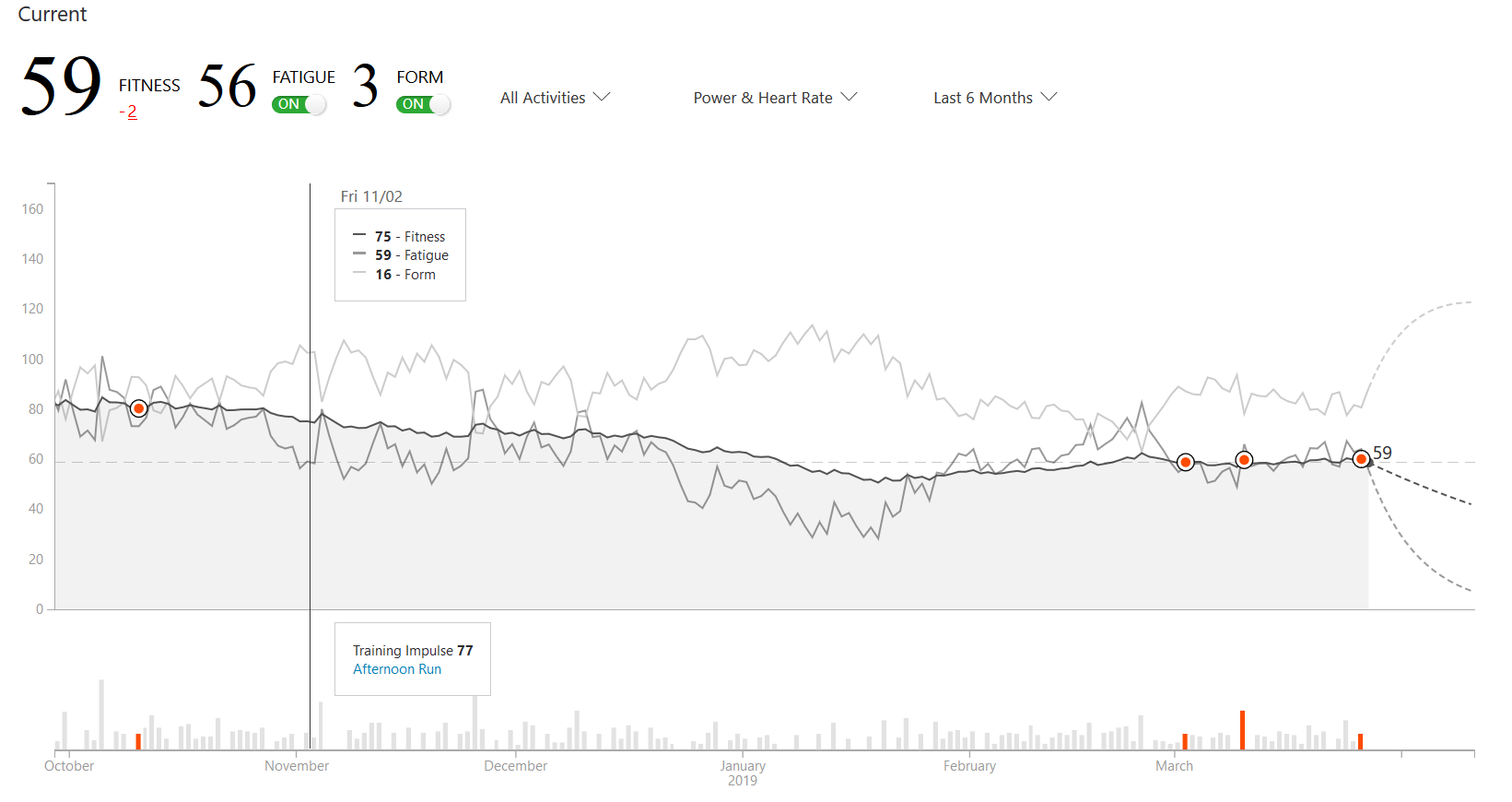
Task: Open the Afternoon Run activity link
Action: click(396, 669)
